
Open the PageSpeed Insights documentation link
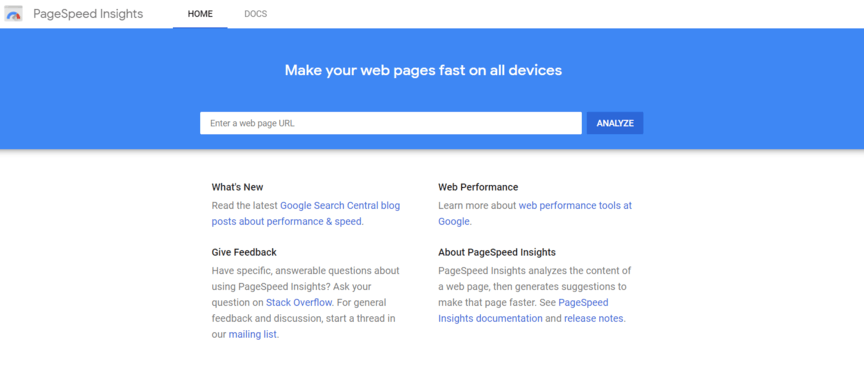[x=523, y=311]
